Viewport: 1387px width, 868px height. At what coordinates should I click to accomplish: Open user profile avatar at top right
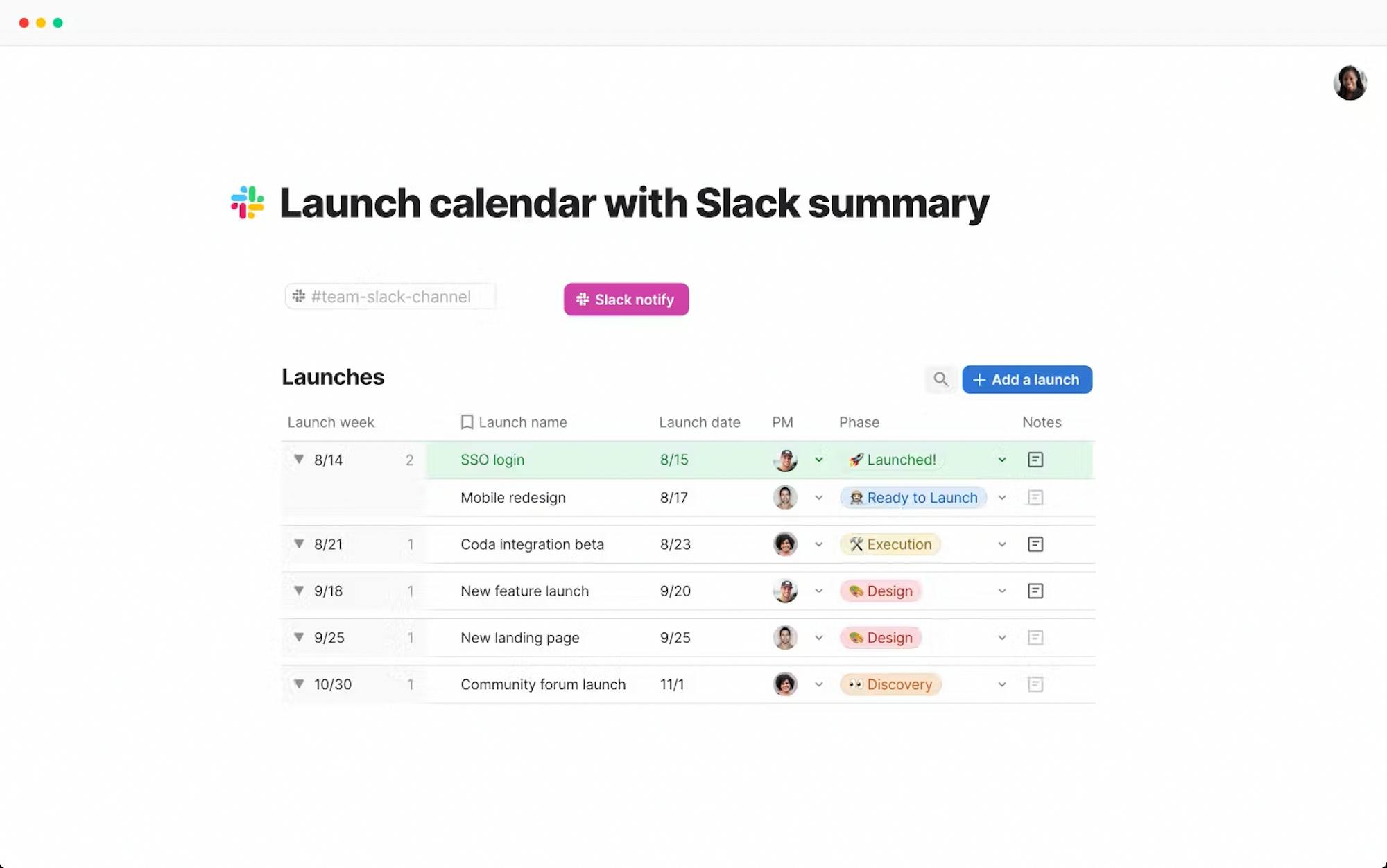pyautogui.click(x=1350, y=83)
